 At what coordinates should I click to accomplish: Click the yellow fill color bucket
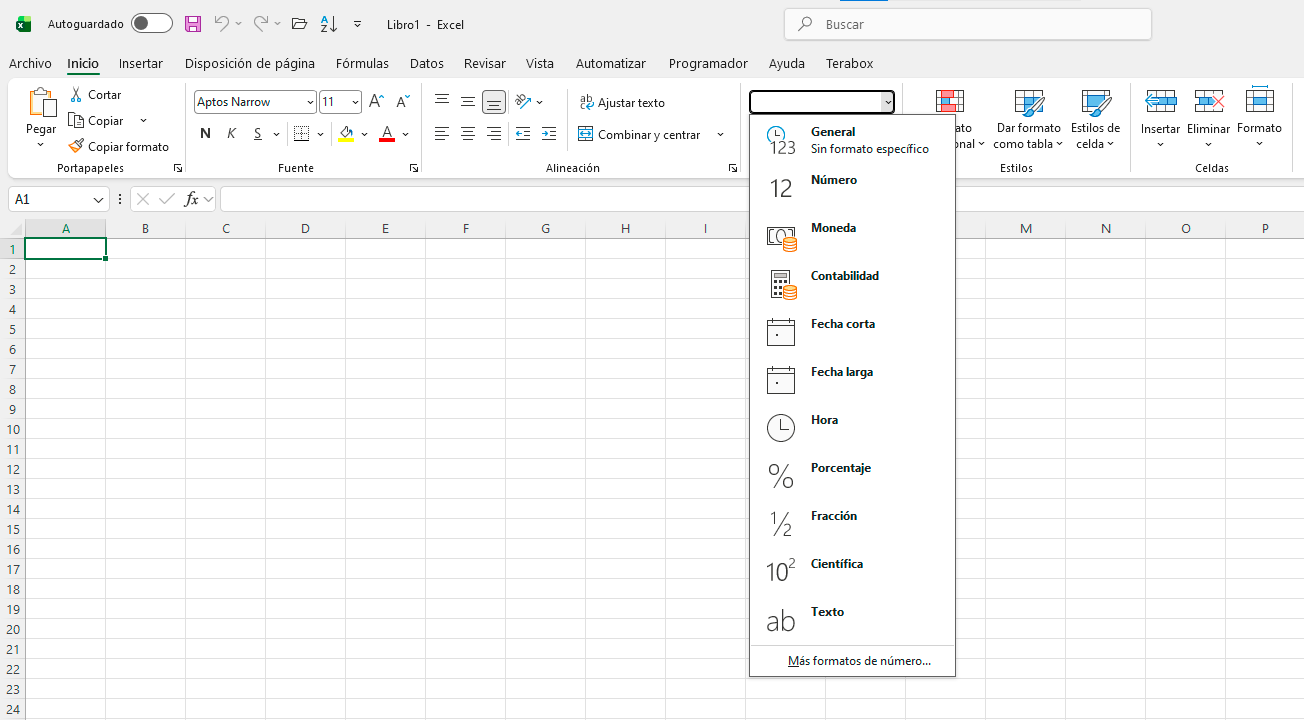pos(346,134)
